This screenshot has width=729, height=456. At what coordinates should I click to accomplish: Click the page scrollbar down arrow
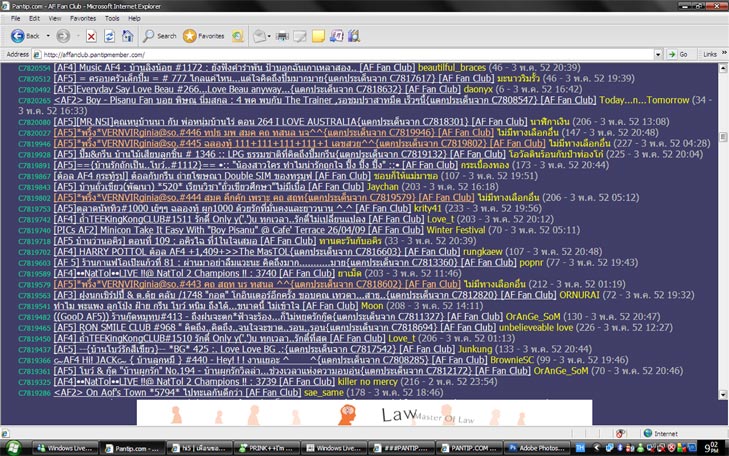(723, 394)
